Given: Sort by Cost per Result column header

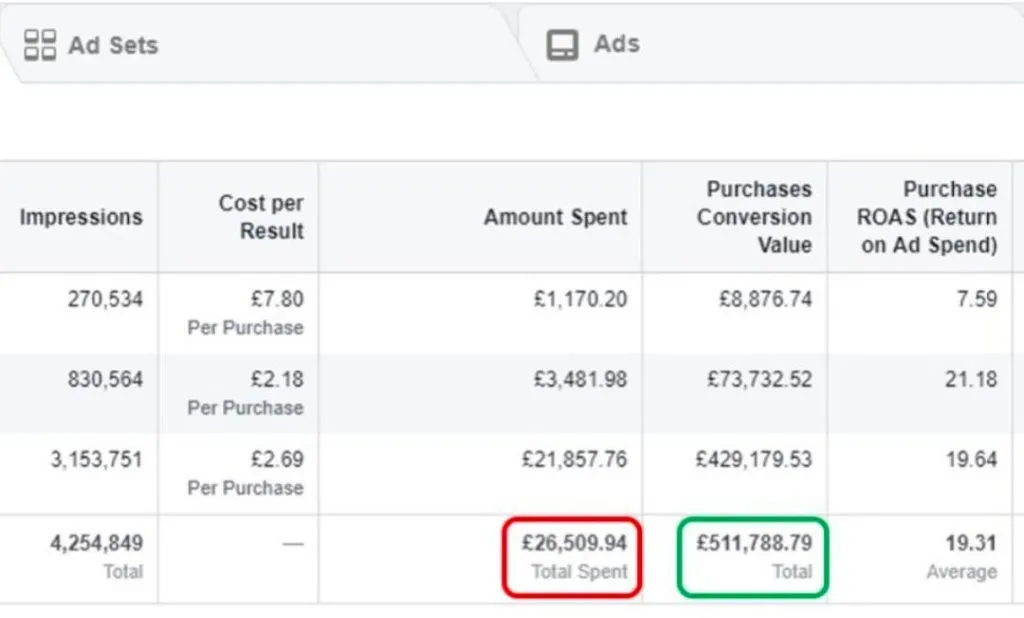Looking at the screenshot, I should 261,217.
